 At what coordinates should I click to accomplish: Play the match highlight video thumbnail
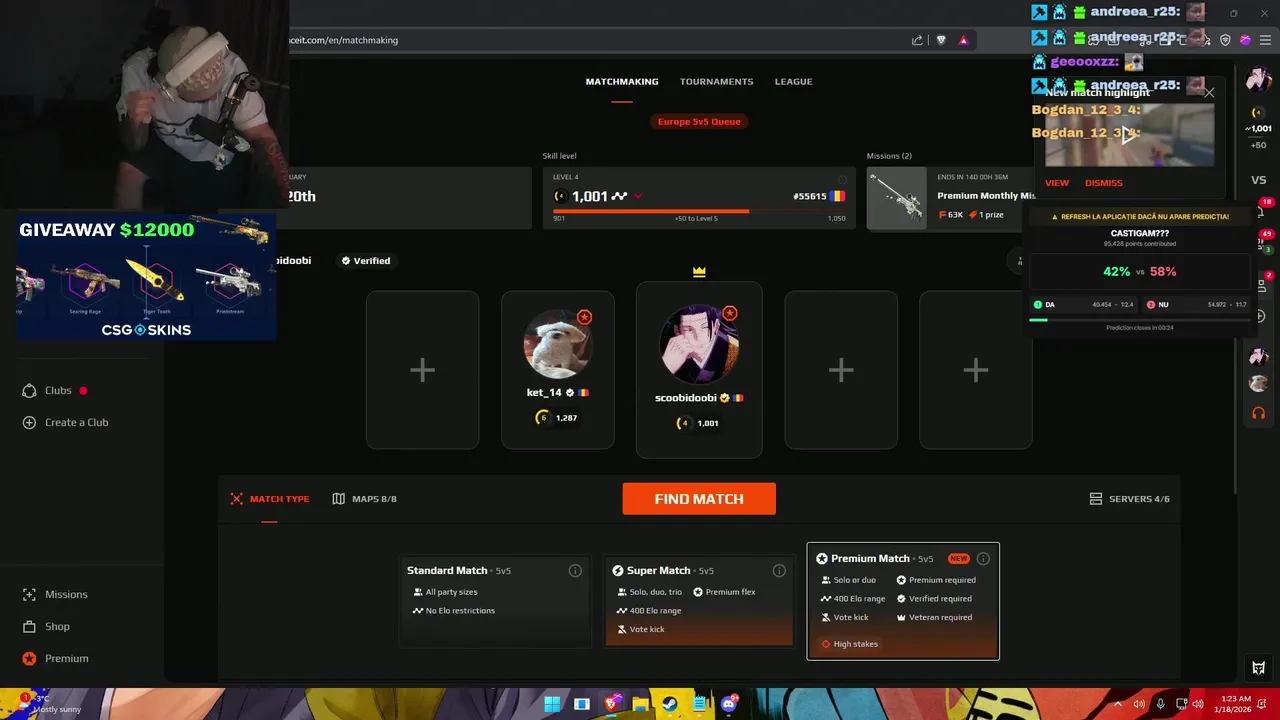coord(1129,134)
